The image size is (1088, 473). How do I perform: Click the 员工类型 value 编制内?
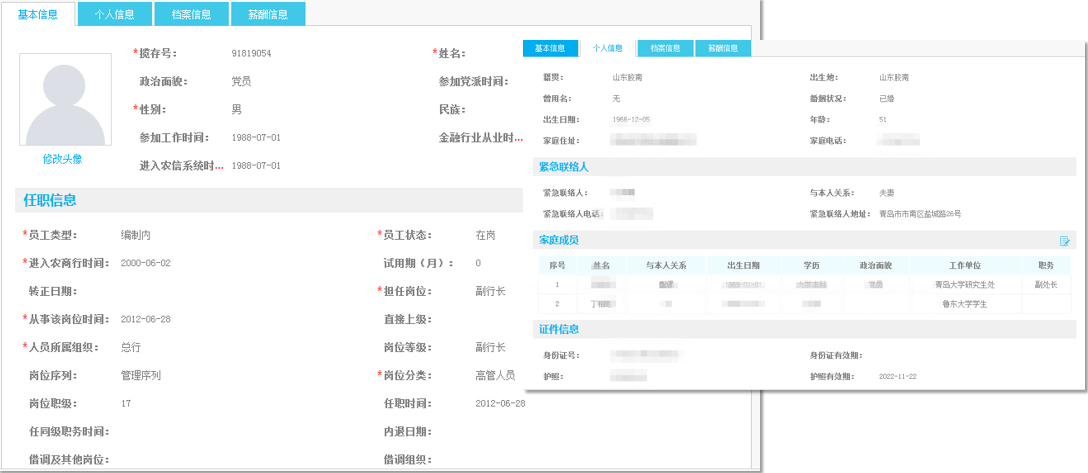pos(135,235)
